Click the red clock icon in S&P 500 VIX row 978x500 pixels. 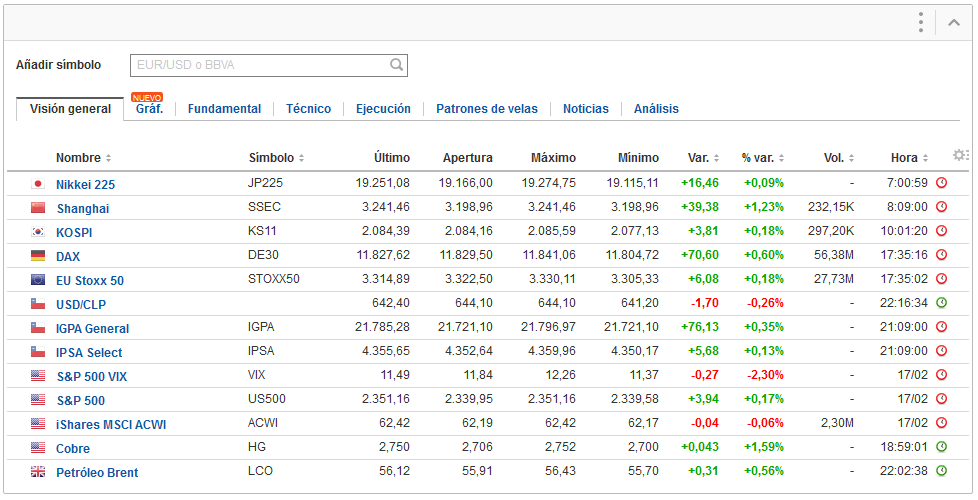(x=942, y=375)
